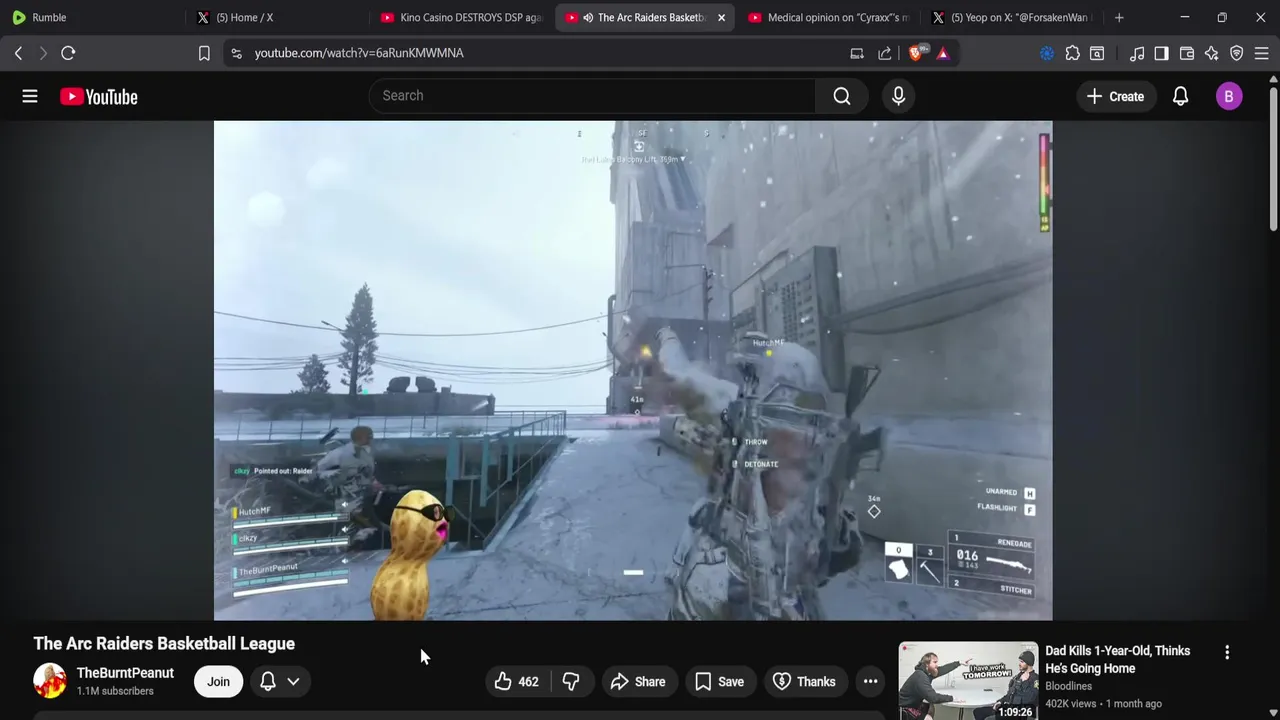1280x720 pixels.
Task: Join TheBurntPeanut channel membership
Action: (218, 682)
